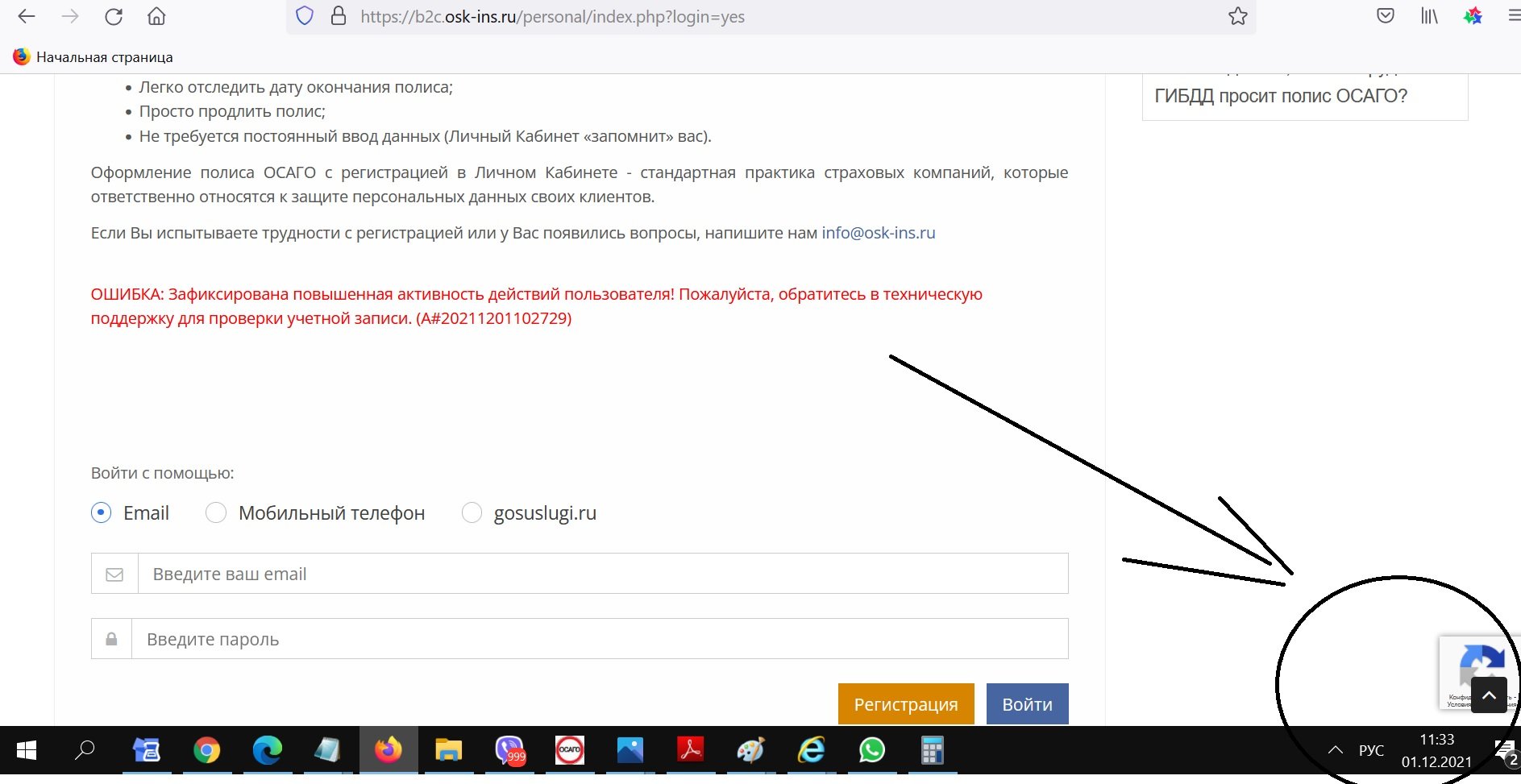Expand hidden system tray icons
The width and height of the screenshot is (1521, 784).
(1335, 750)
